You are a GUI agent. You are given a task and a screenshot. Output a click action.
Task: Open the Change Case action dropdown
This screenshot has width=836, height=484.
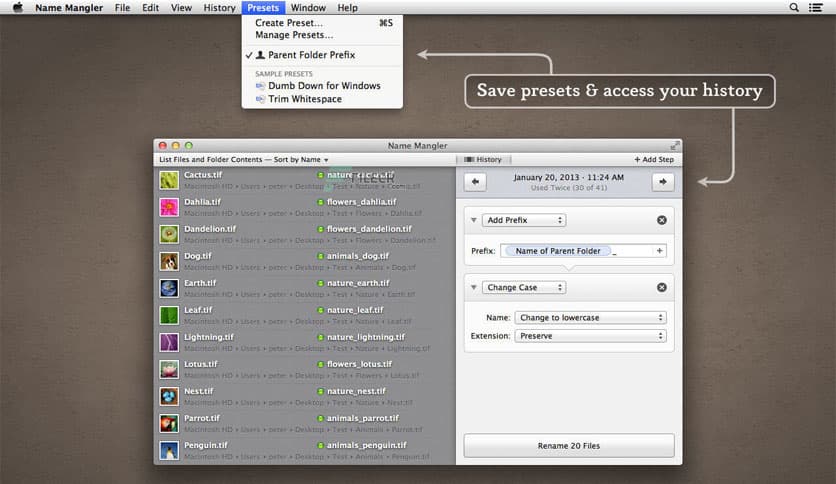(x=524, y=287)
